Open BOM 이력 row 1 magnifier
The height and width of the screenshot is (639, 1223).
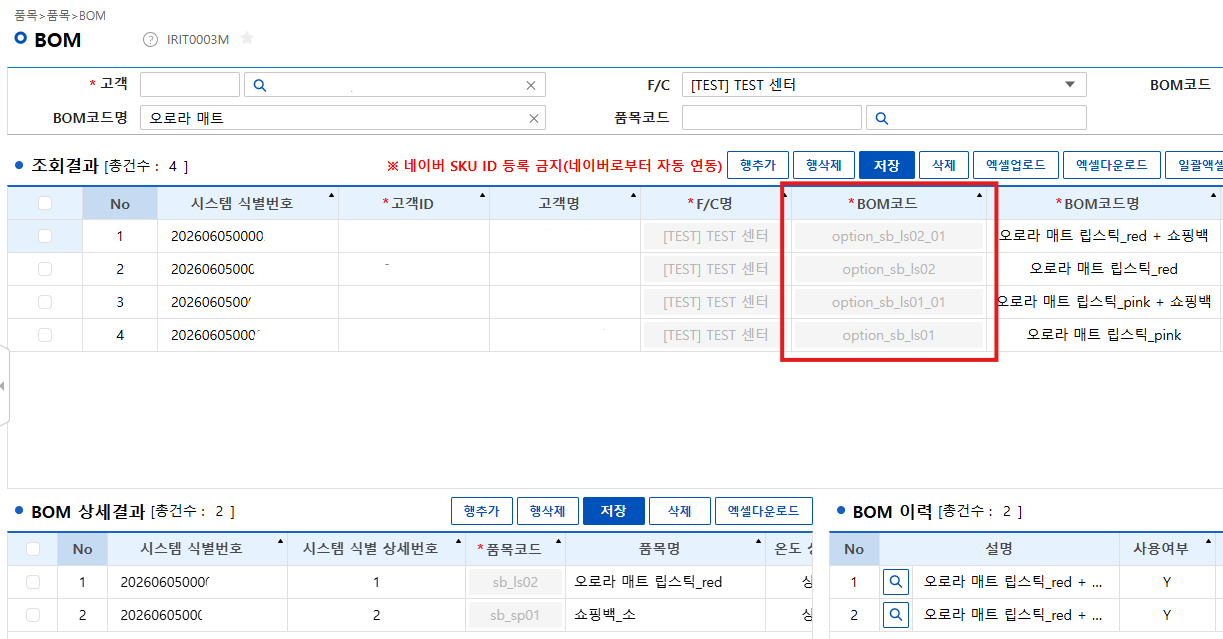[x=895, y=582]
